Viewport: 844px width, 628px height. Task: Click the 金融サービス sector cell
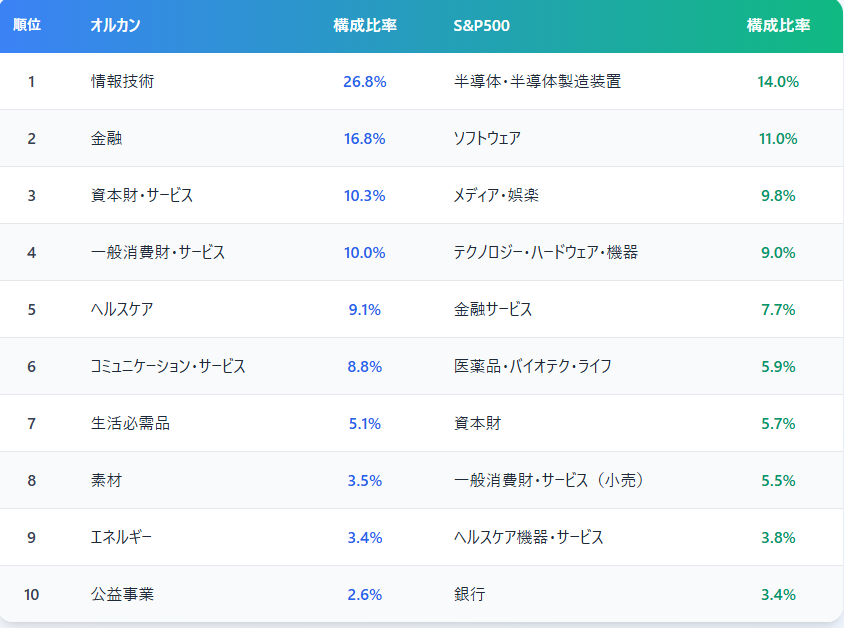(x=493, y=310)
